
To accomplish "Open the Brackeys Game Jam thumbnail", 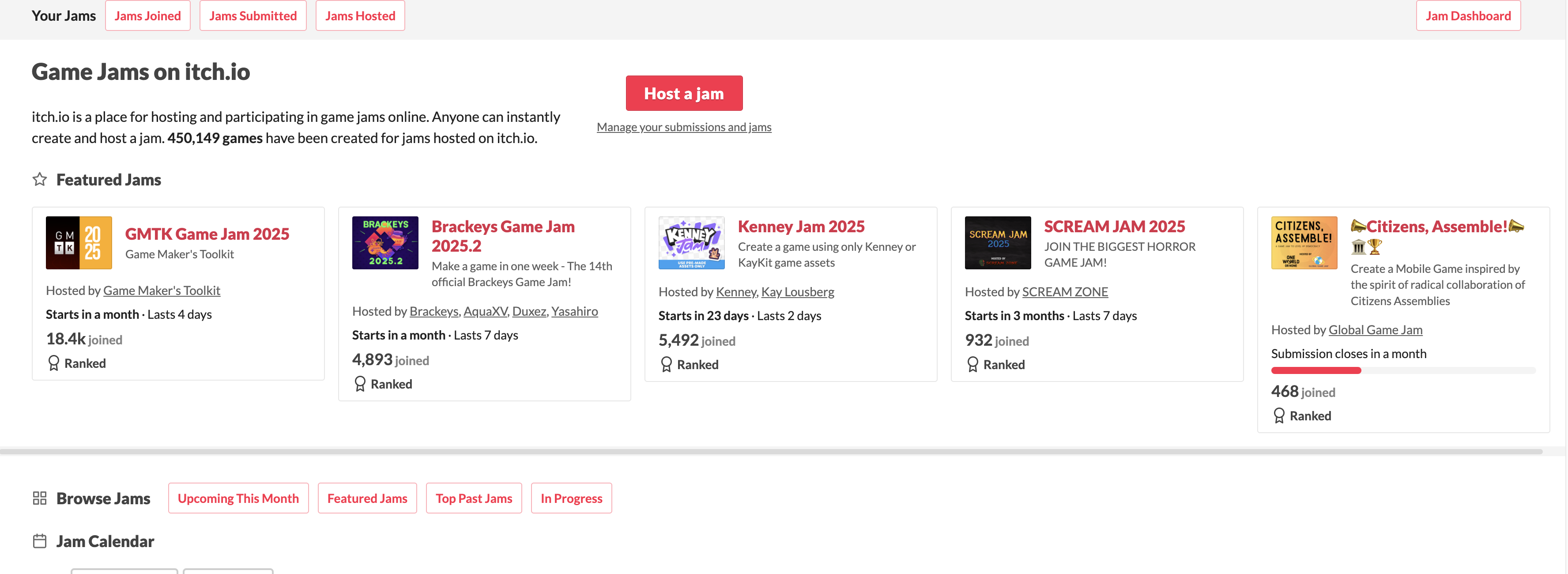I will tap(384, 243).
